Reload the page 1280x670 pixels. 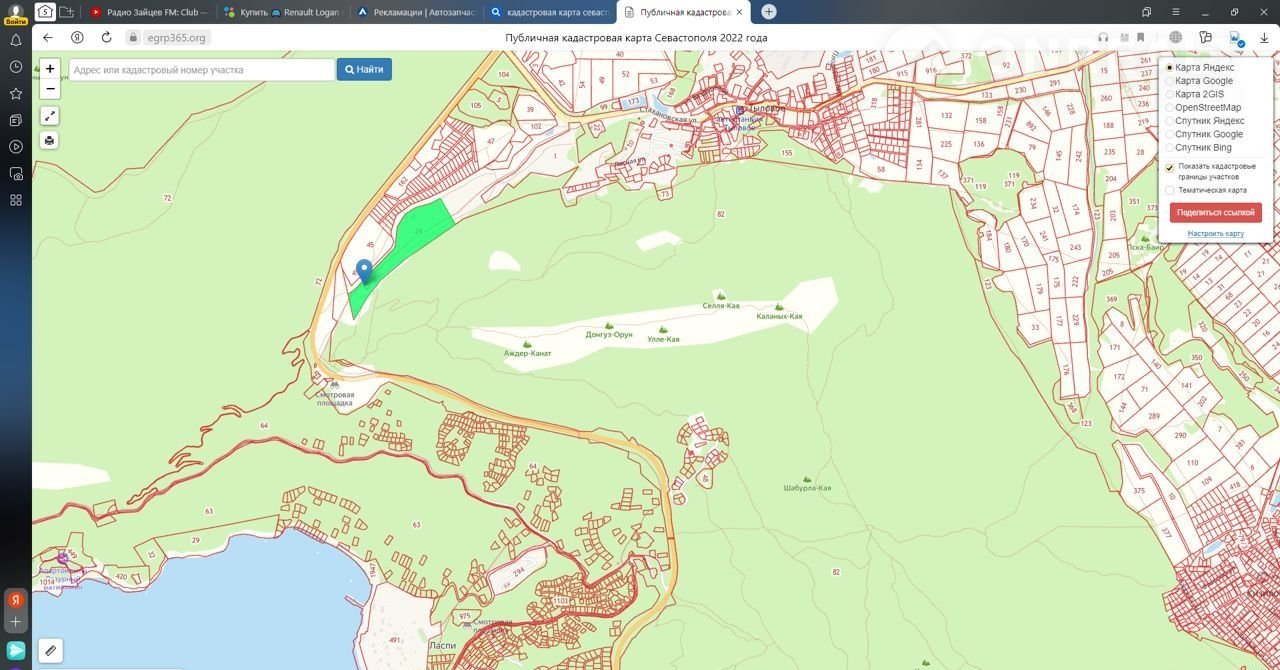[106, 37]
